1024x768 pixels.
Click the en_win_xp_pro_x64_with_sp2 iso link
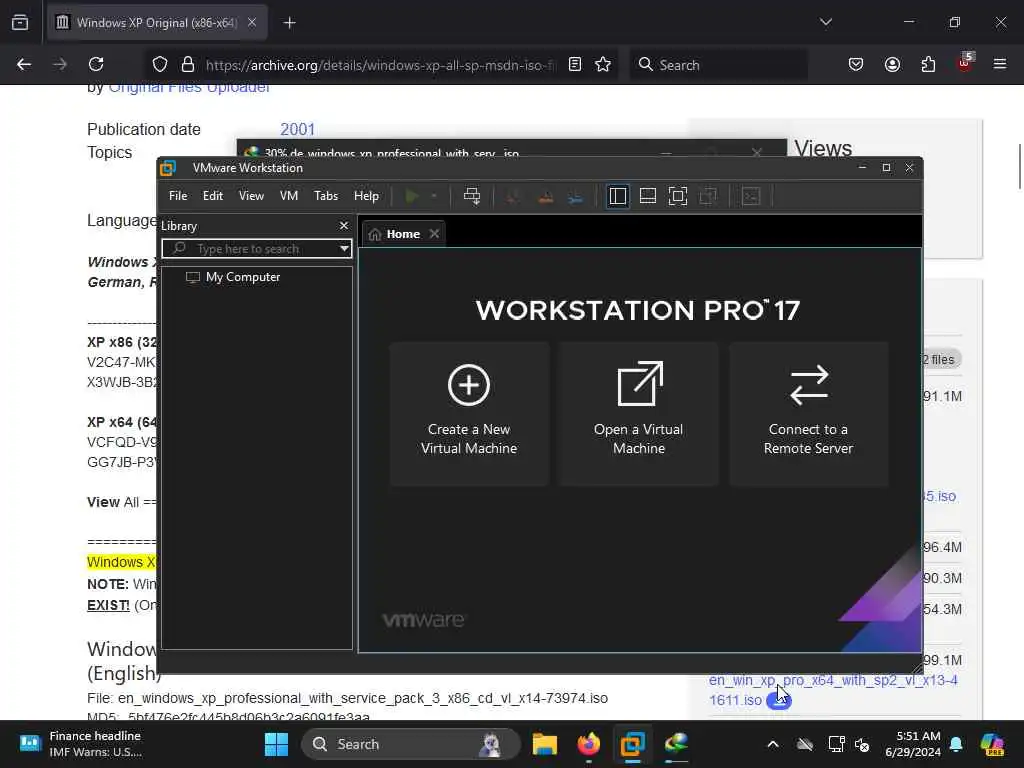point(833,690)
